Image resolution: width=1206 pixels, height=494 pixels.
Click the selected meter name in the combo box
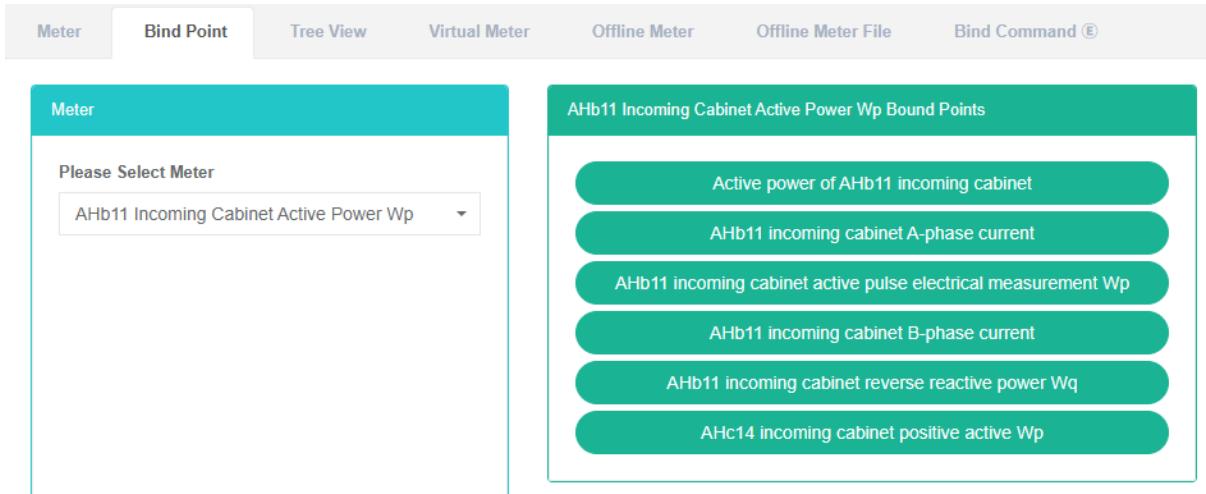(245, 214)
